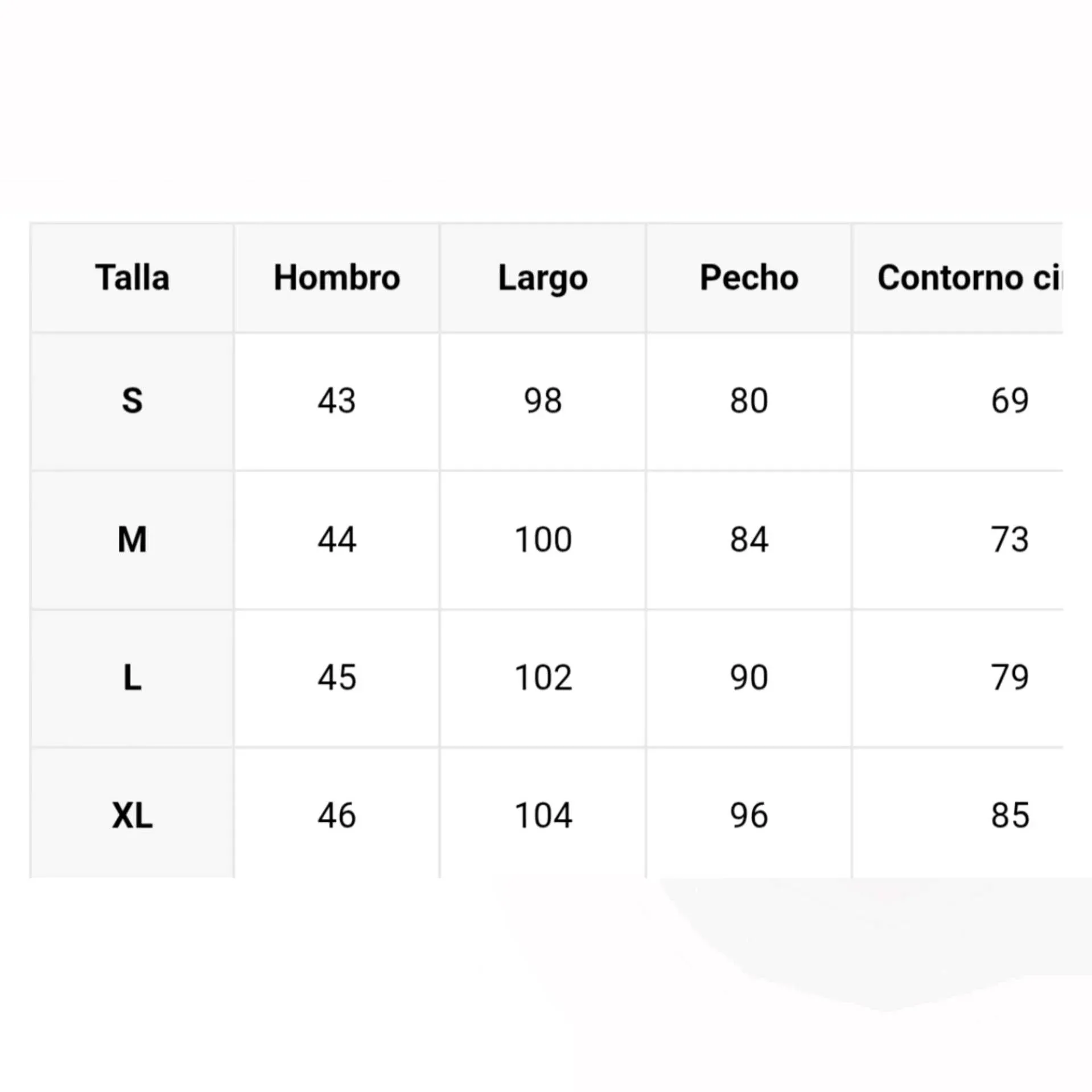Click the Talla column header
This screenshot has width=1092, height=1092.
pos(132,278)
